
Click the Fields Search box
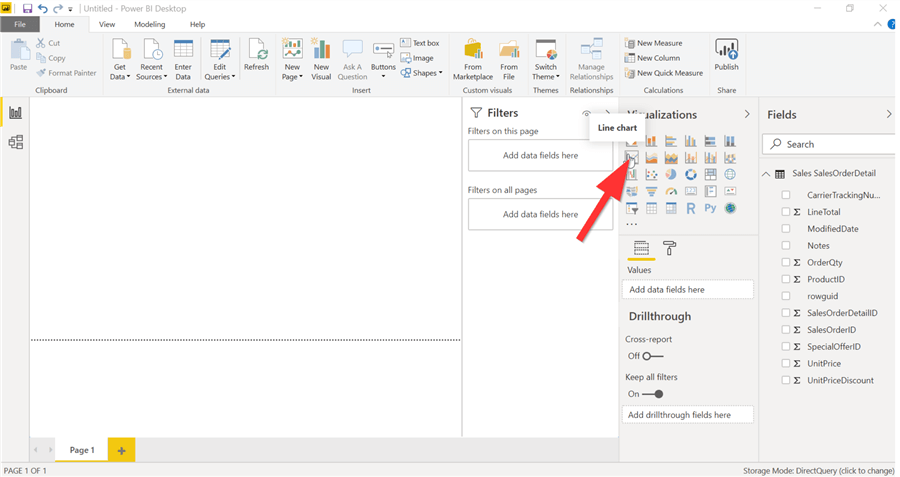point(829,144)
